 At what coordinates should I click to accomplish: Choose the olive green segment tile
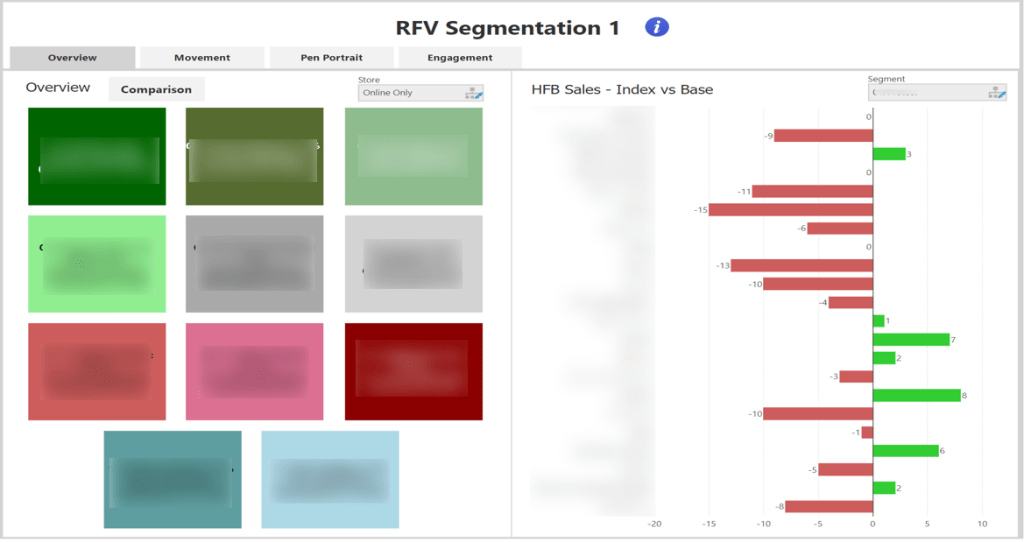[x=255, y=157]
